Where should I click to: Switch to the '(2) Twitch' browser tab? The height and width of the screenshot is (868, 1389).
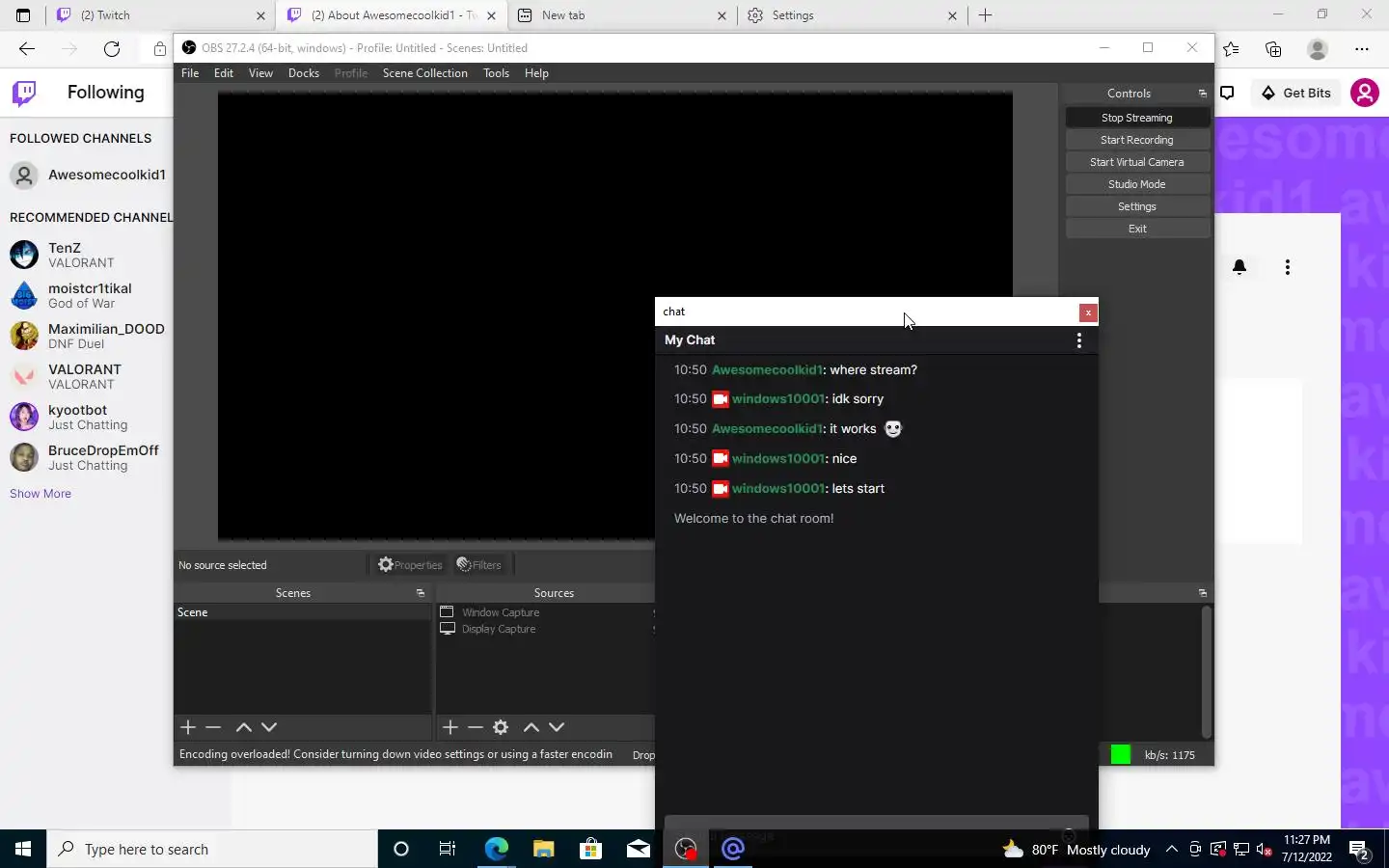(161, 15)
